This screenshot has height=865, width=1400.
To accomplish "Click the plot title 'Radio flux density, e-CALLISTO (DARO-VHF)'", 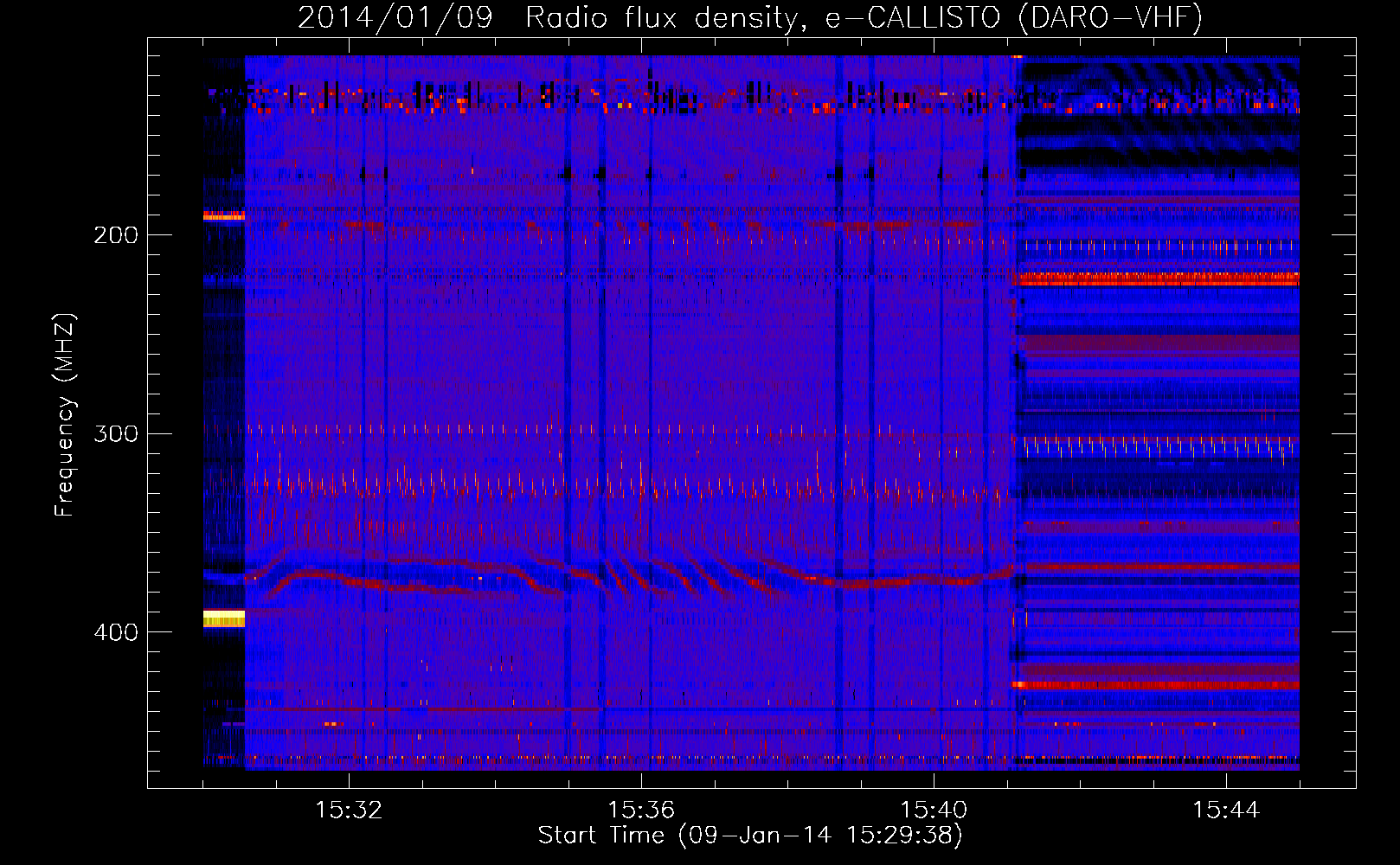I will pos(864,17).
